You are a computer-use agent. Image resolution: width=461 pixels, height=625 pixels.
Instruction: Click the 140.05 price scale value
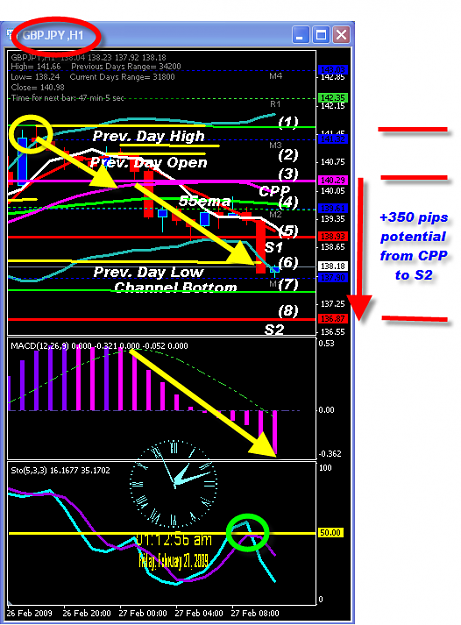333,191
